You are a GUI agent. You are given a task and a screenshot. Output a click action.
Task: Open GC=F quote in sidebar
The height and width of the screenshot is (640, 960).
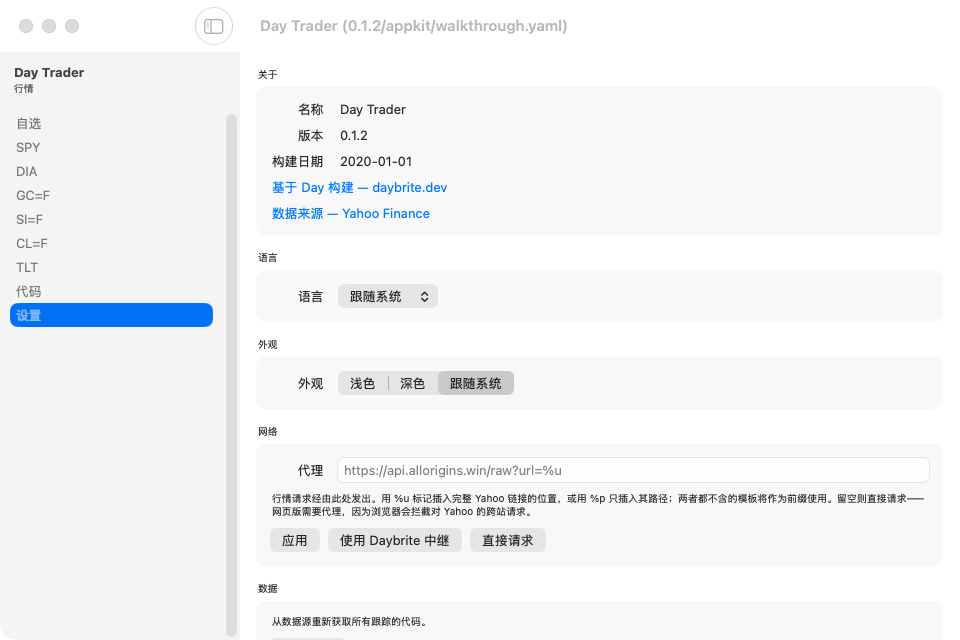pyautogui.click(x=111, y=195)
